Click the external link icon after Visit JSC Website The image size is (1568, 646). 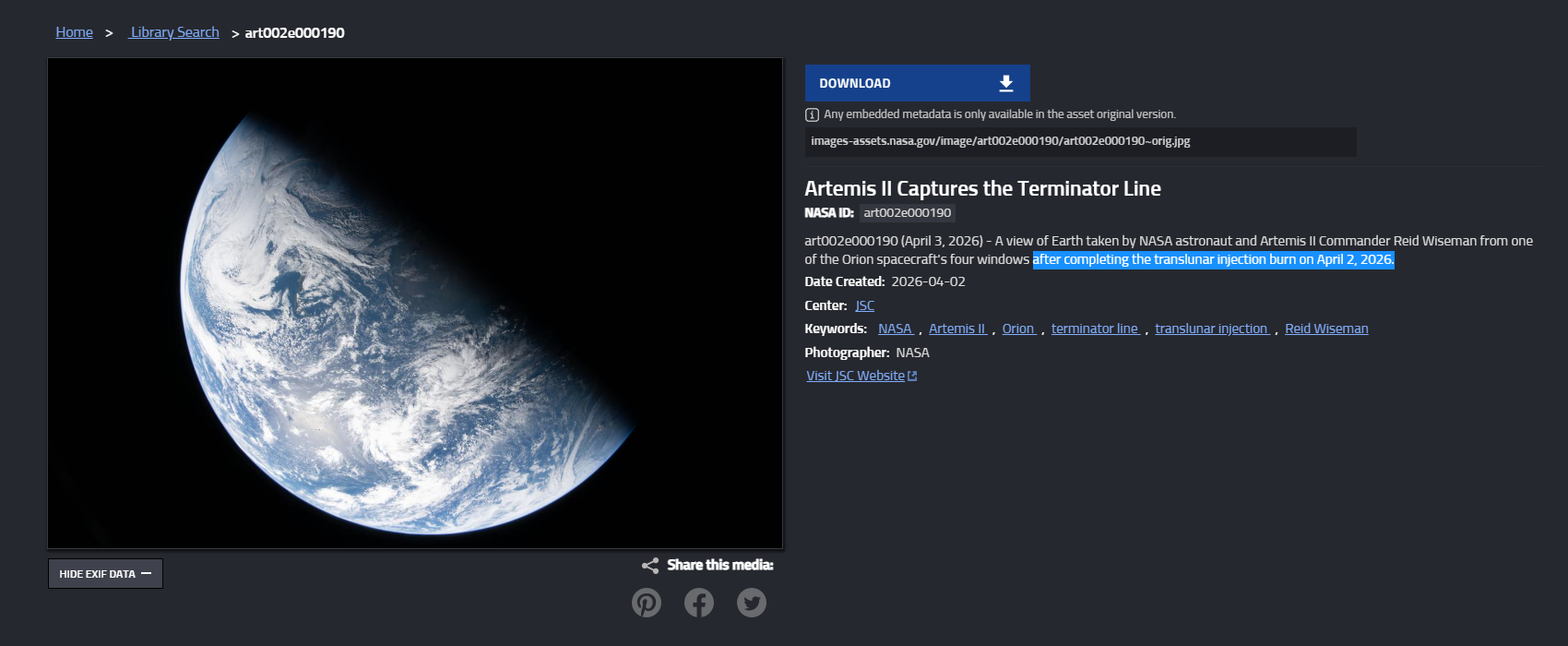pyautogui.click(x=912, y=376)
